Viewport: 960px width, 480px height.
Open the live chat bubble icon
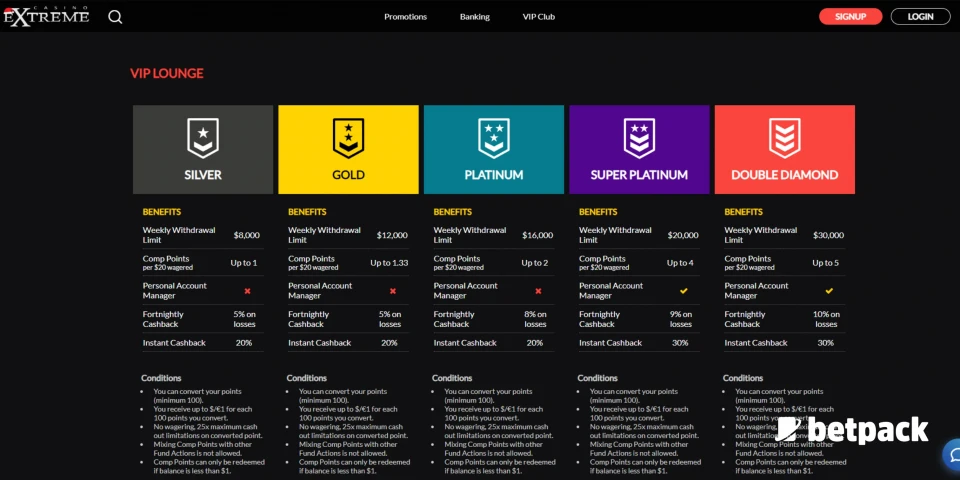(952, 455)
